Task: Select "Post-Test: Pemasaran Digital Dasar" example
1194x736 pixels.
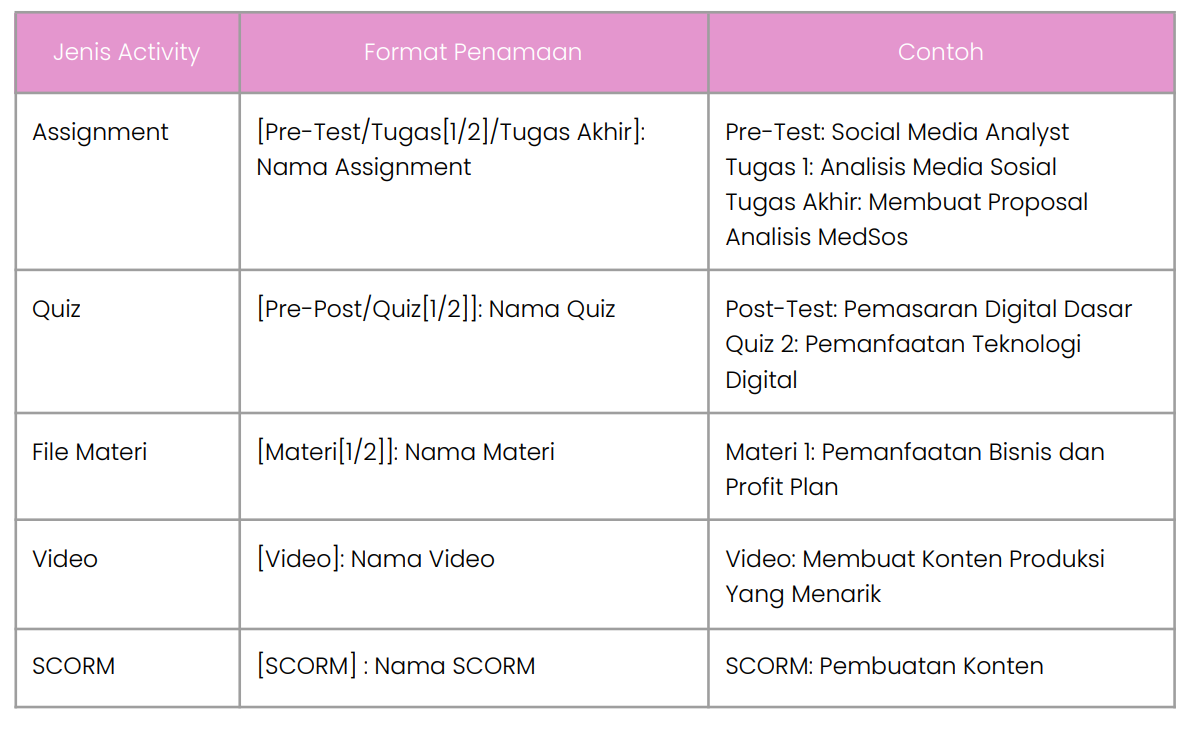Action: (x=928, y=309)
